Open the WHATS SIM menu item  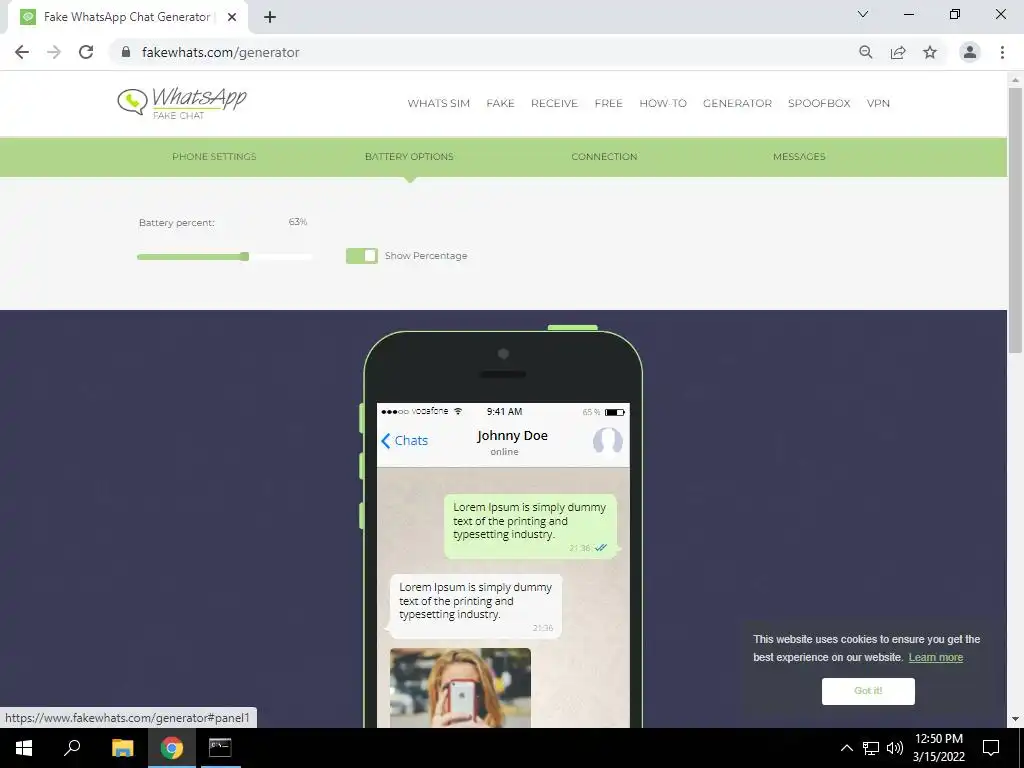[439, 103]
